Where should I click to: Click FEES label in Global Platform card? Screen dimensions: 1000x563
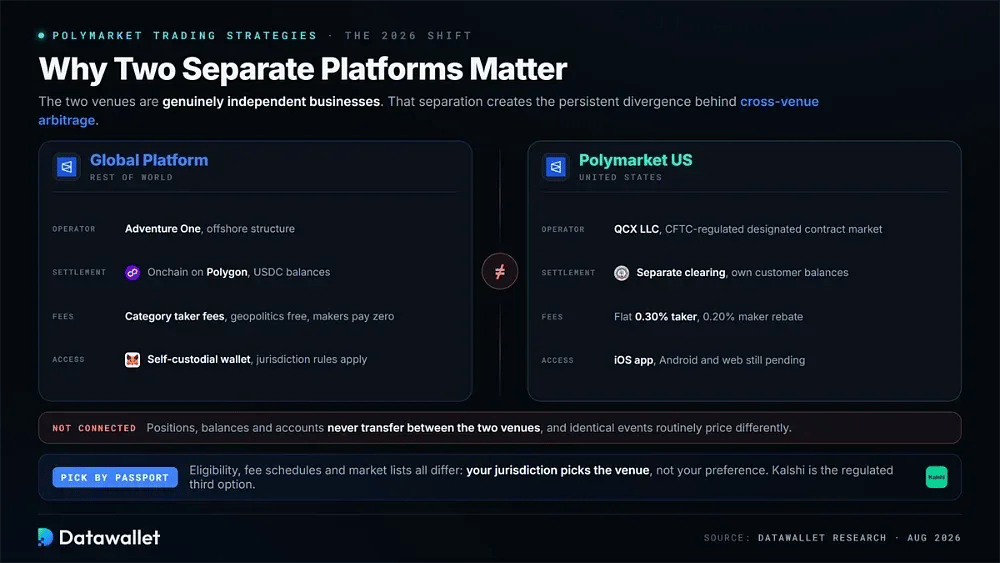[63, 316]
